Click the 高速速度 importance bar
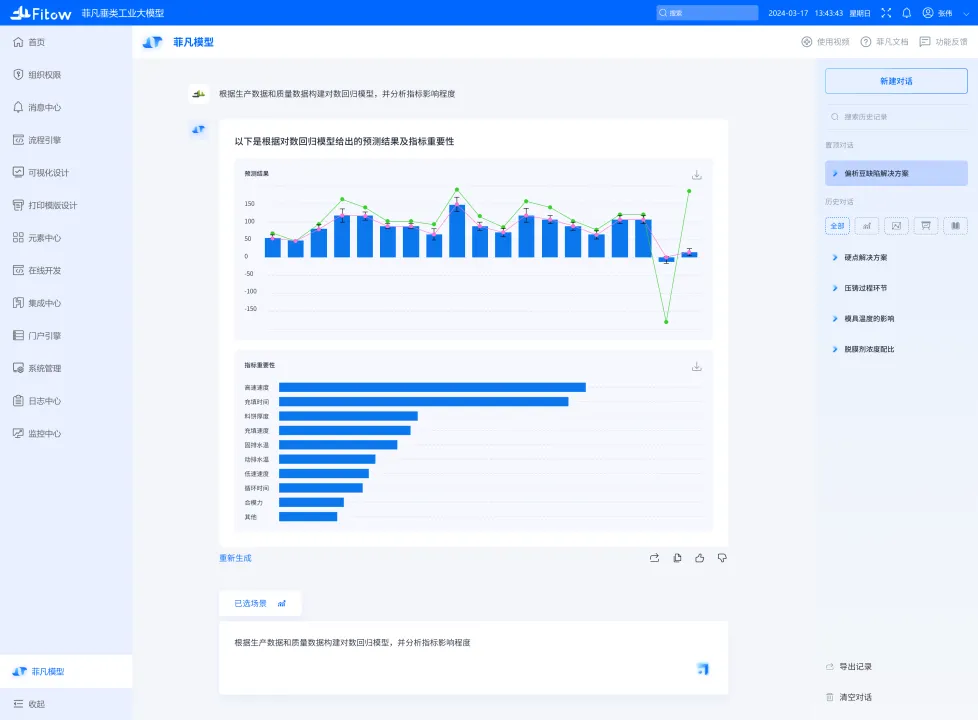978x720 pixels. coord(432,387)
